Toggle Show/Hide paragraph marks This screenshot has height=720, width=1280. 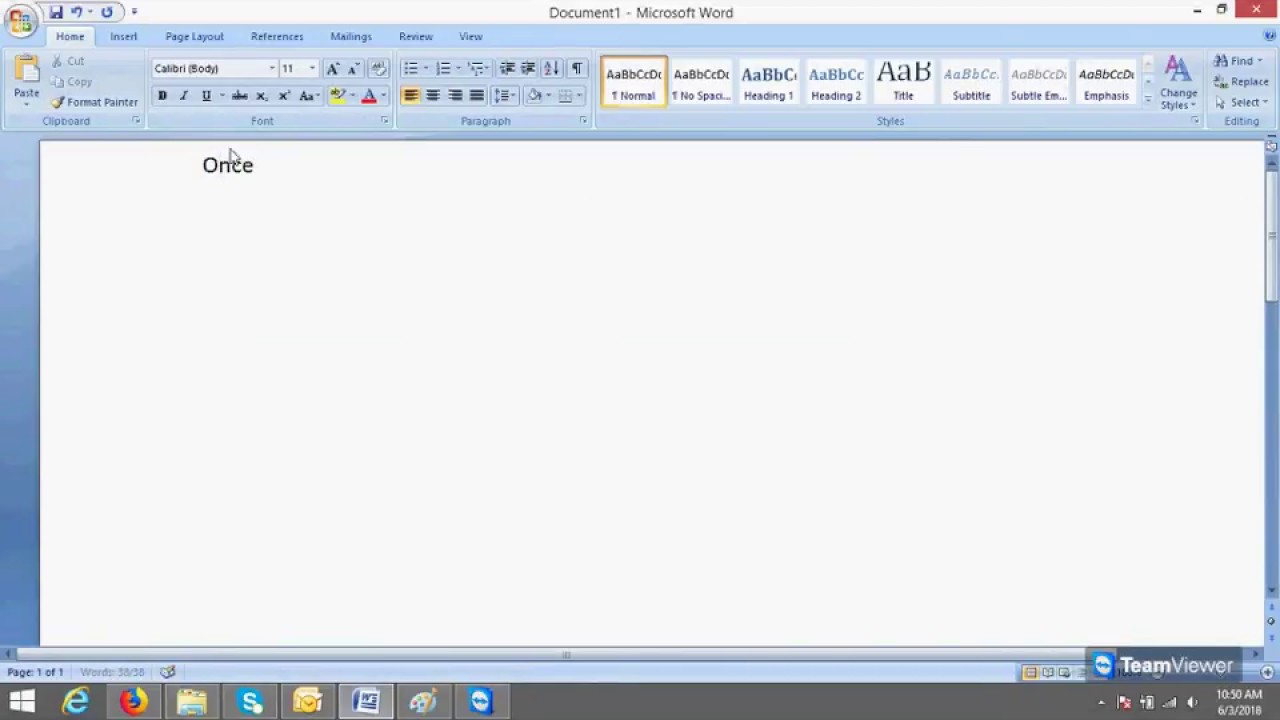coord(577,68)
